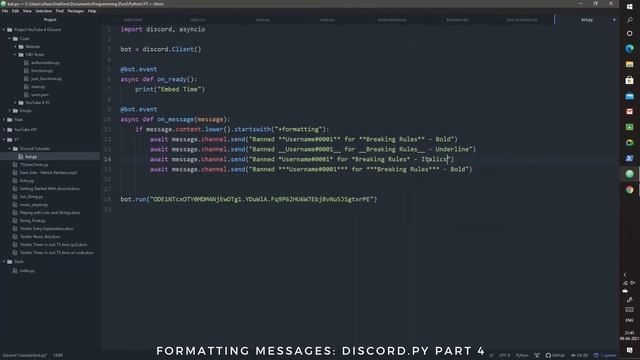
Task: Click the Project panel header
Action: pyautogui.click(x=50, y=20)
